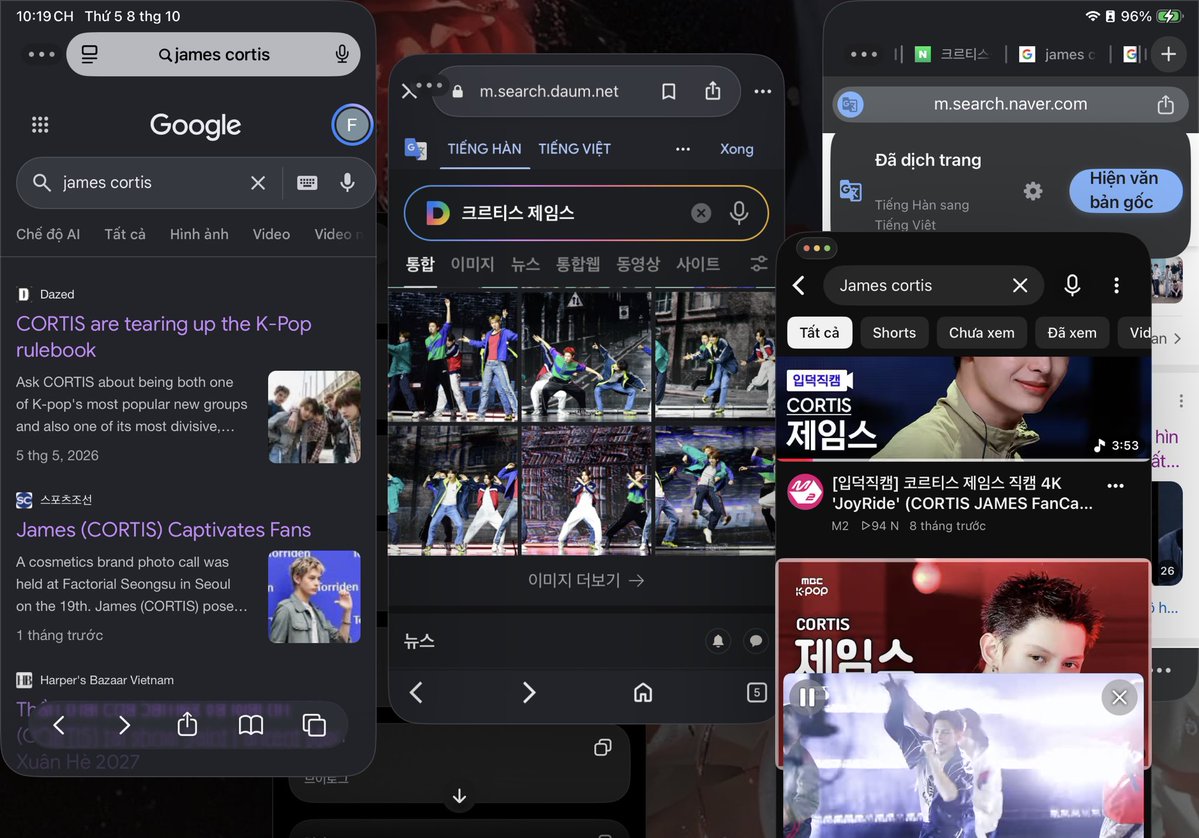Image resolution: width=1199 pixels, height=838 pixels.
Task: Open the Dazed article thumbnail image
Action: pos(314,417)
